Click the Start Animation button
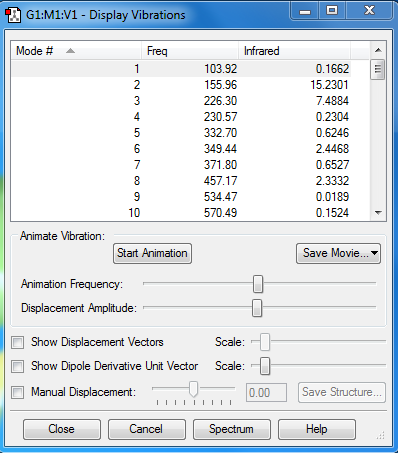The width and height of the screenshot is (398, 453). pos(152,253)
